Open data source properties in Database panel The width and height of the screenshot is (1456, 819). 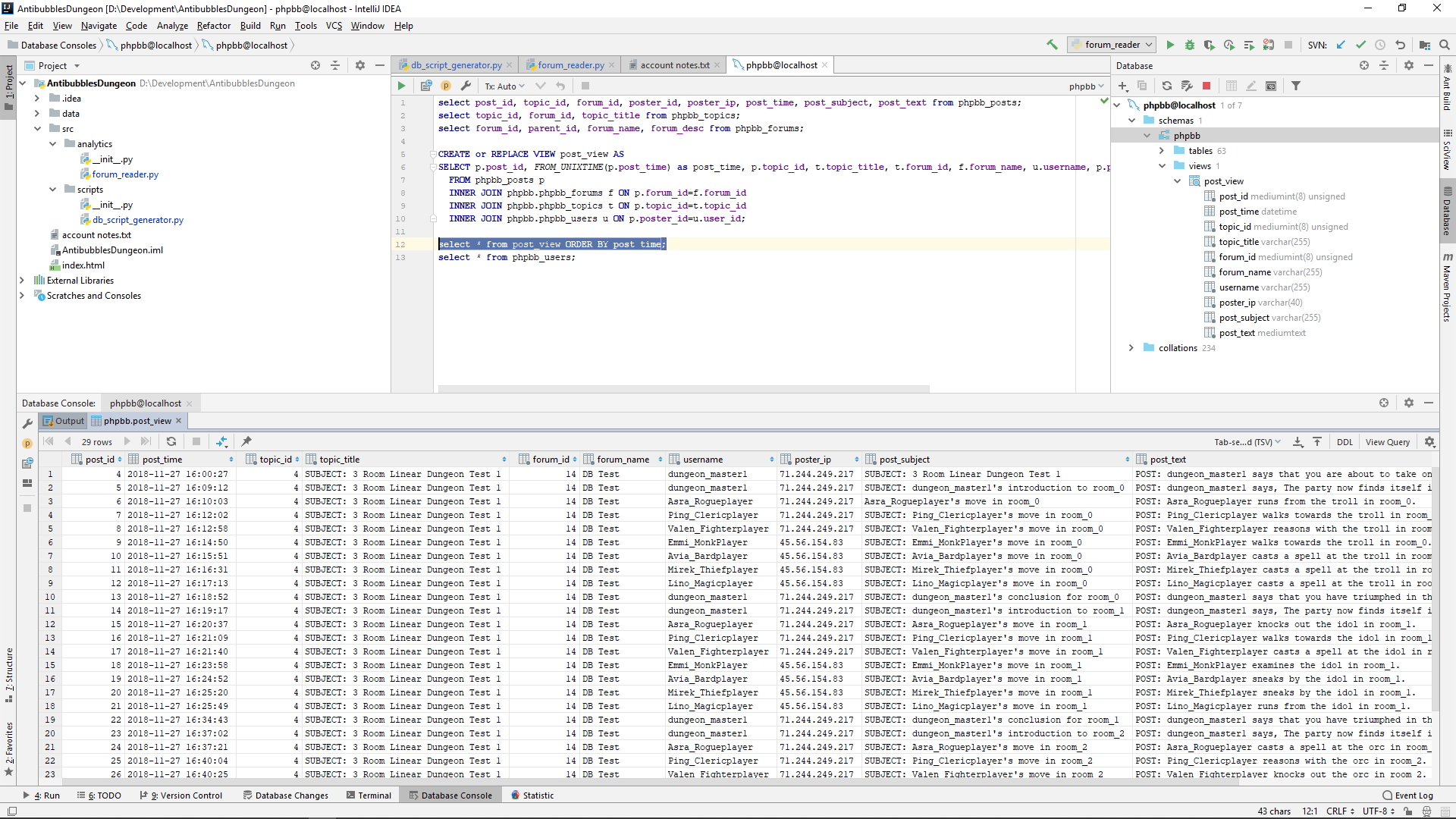tap(1187, 86)
